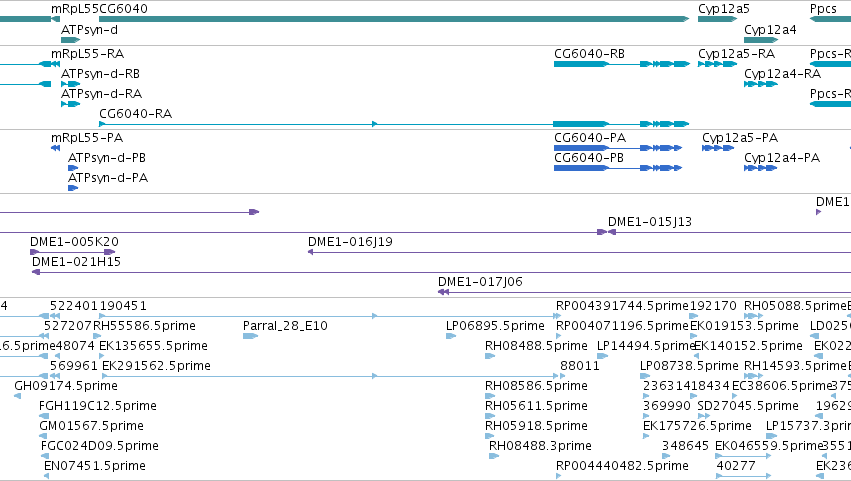Viewport: 851px width, 481px height.
Task: Click the long CG6040 gene bar
Action: (394, 19)
